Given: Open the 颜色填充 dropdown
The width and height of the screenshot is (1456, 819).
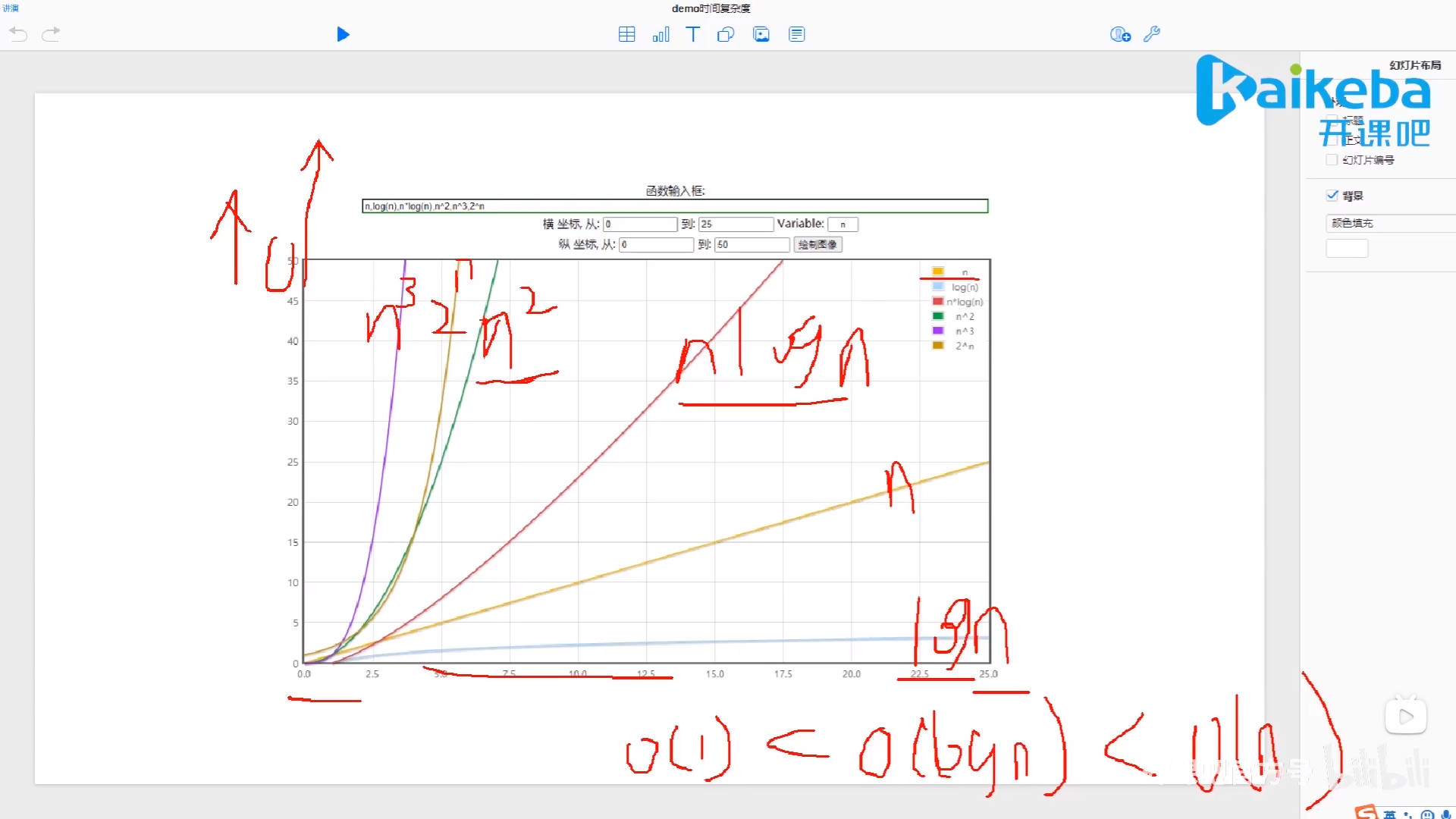Looking at the screenshot, I should point(1388,223).
